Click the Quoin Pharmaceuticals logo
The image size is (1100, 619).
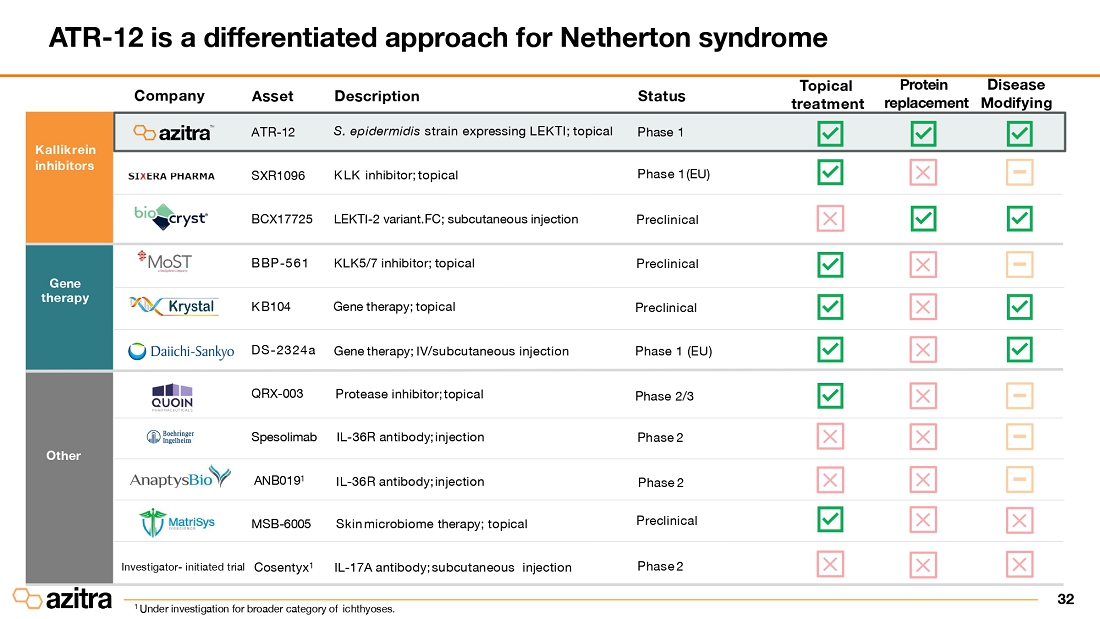172,397
